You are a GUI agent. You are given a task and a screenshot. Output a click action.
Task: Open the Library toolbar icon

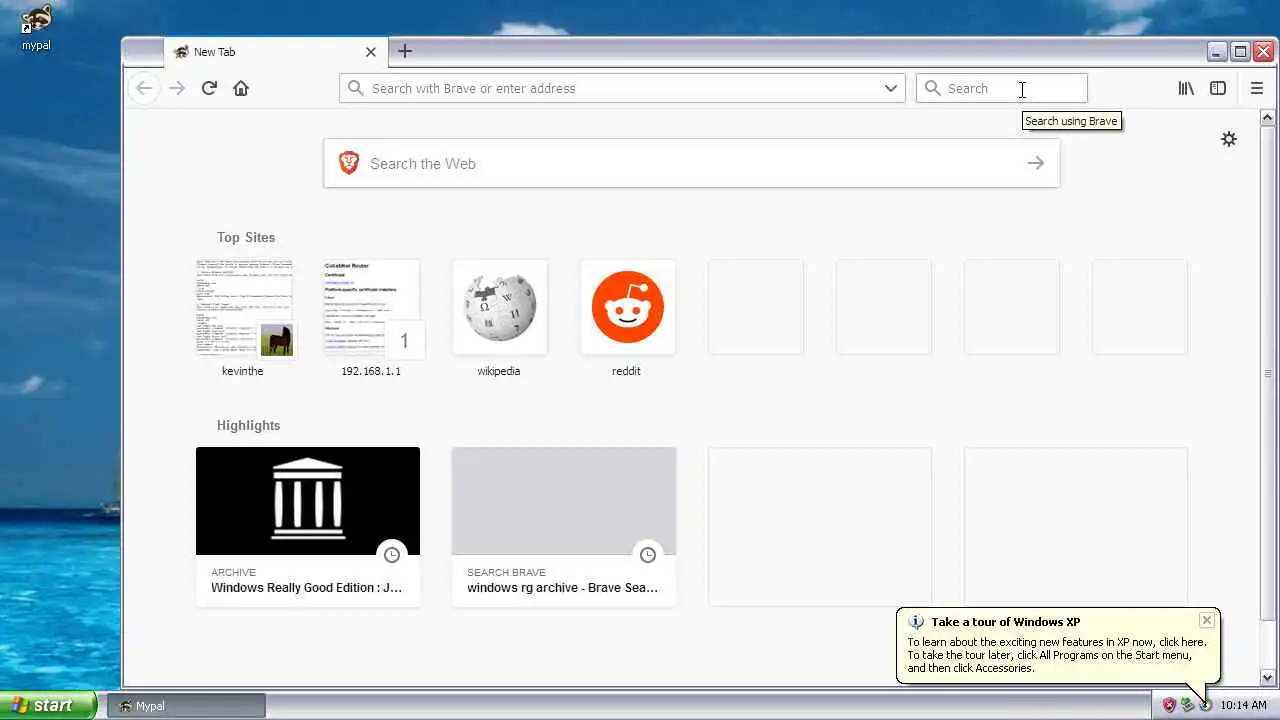coord(1186,88)
